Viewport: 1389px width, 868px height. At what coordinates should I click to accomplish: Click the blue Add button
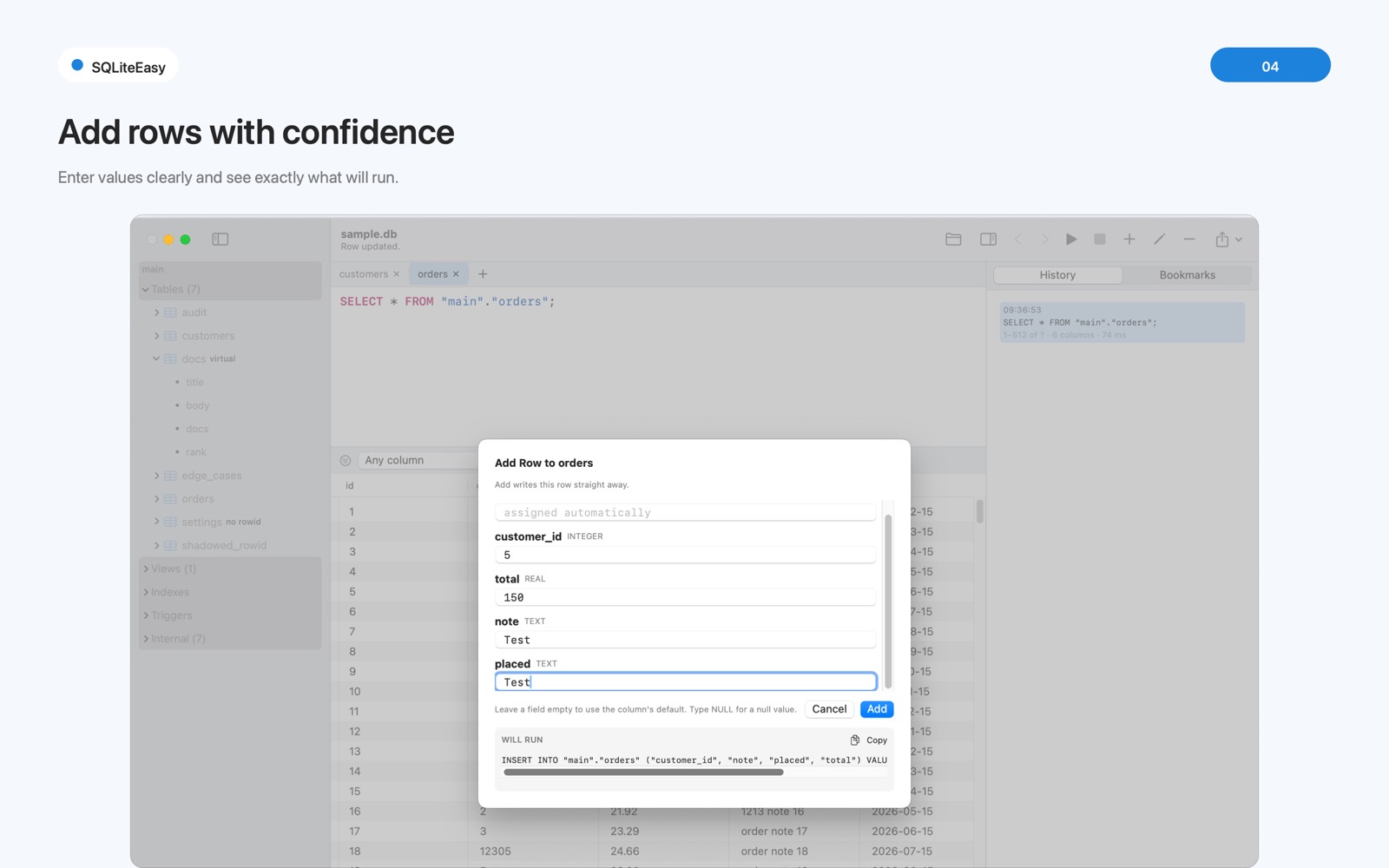877,709
